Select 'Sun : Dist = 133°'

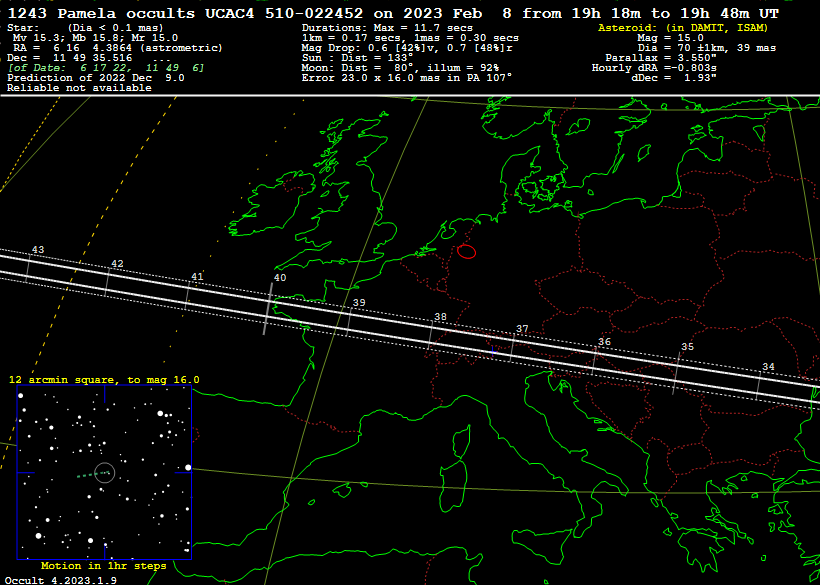coord(357,58)
